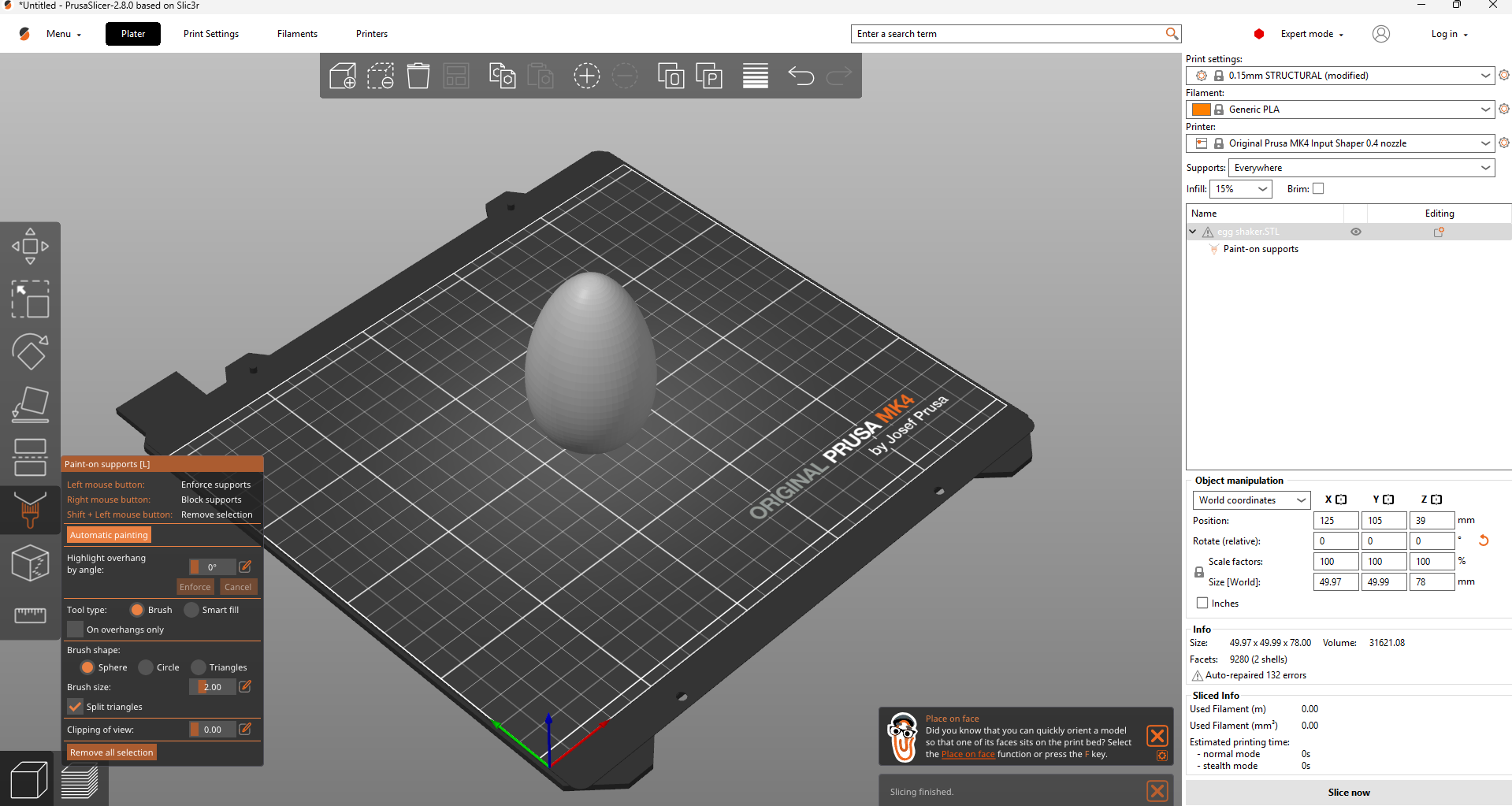Click the Delete all trash icon
The image size is (1512, 806).
click(418, 76)
